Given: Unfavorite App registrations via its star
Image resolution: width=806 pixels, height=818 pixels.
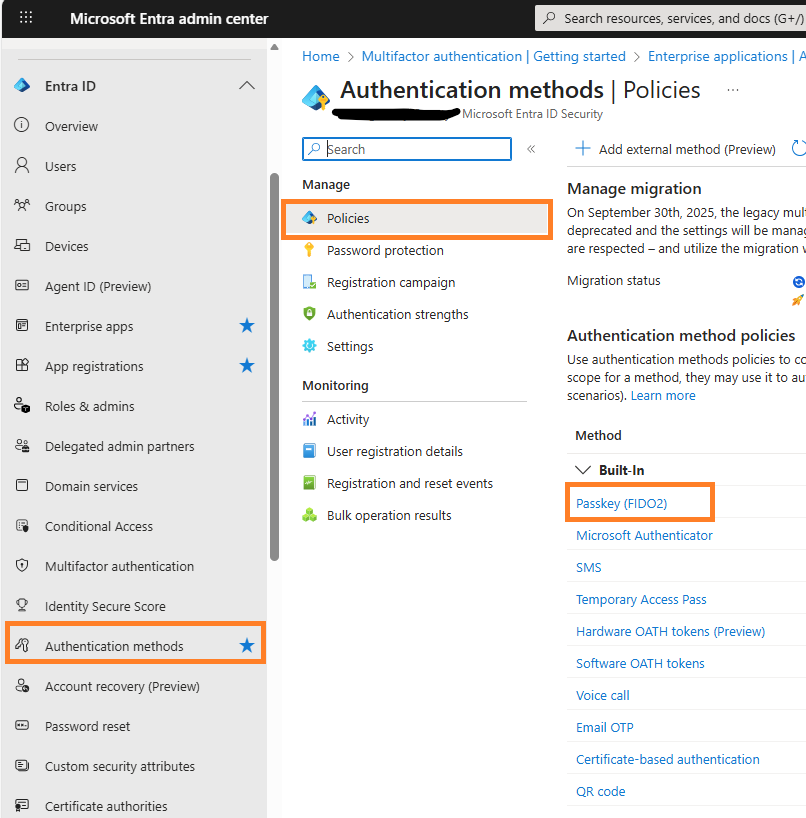Looking at the screenshot, I should [246, 366].
